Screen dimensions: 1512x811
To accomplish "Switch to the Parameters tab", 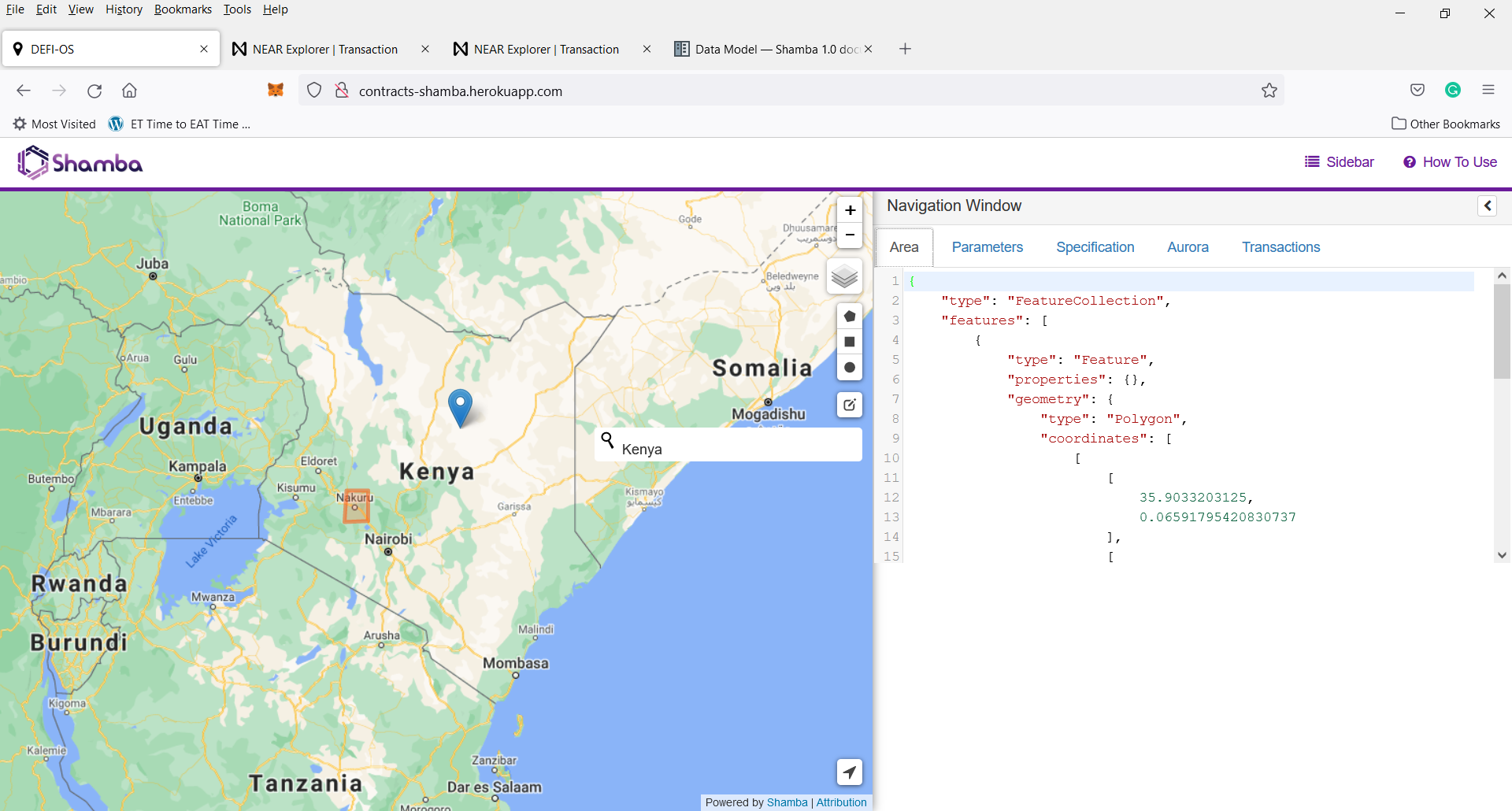I will click(987, 247).
